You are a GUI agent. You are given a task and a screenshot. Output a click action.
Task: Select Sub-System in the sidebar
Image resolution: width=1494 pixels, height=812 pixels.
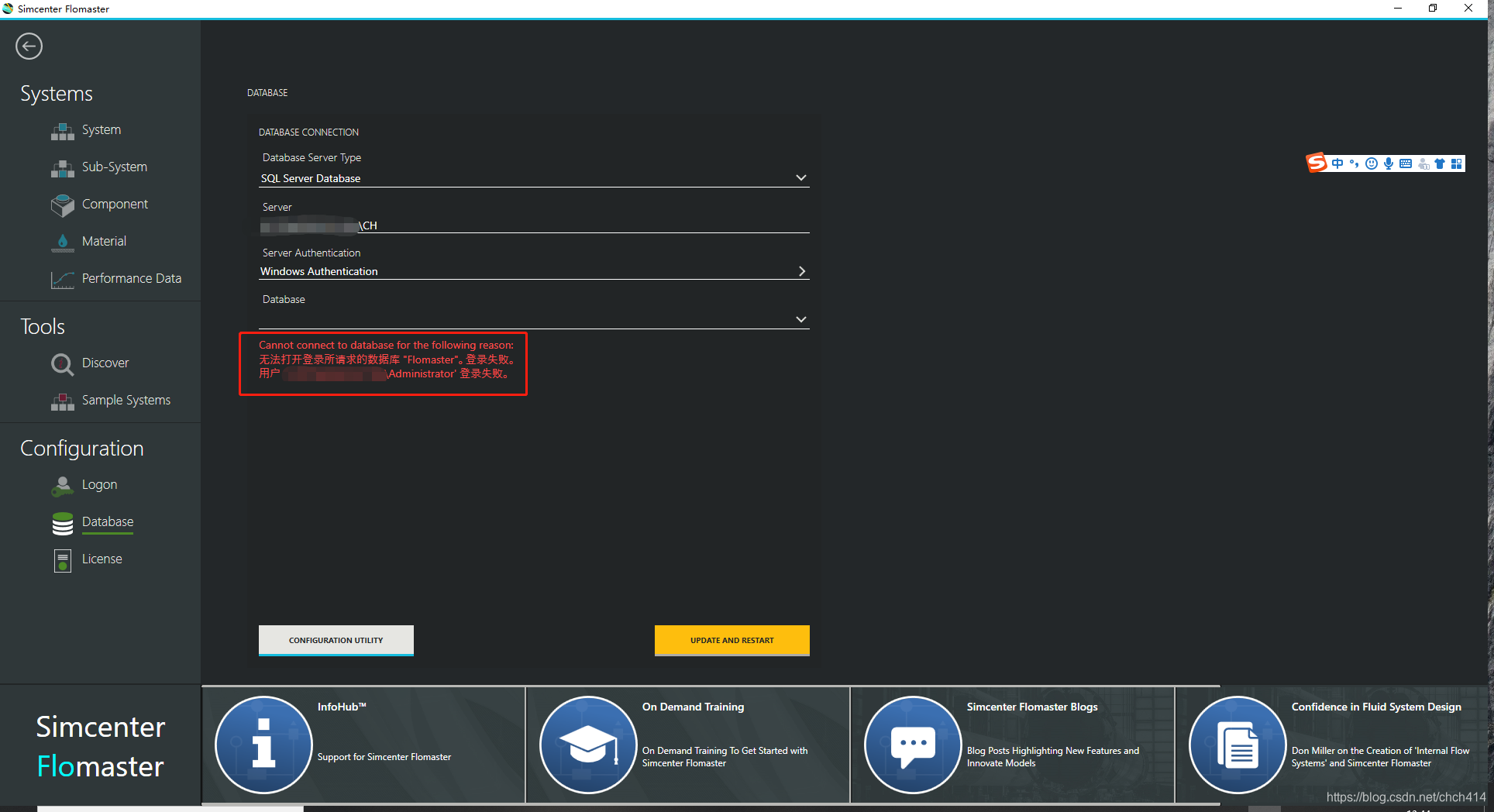(115, 167)
